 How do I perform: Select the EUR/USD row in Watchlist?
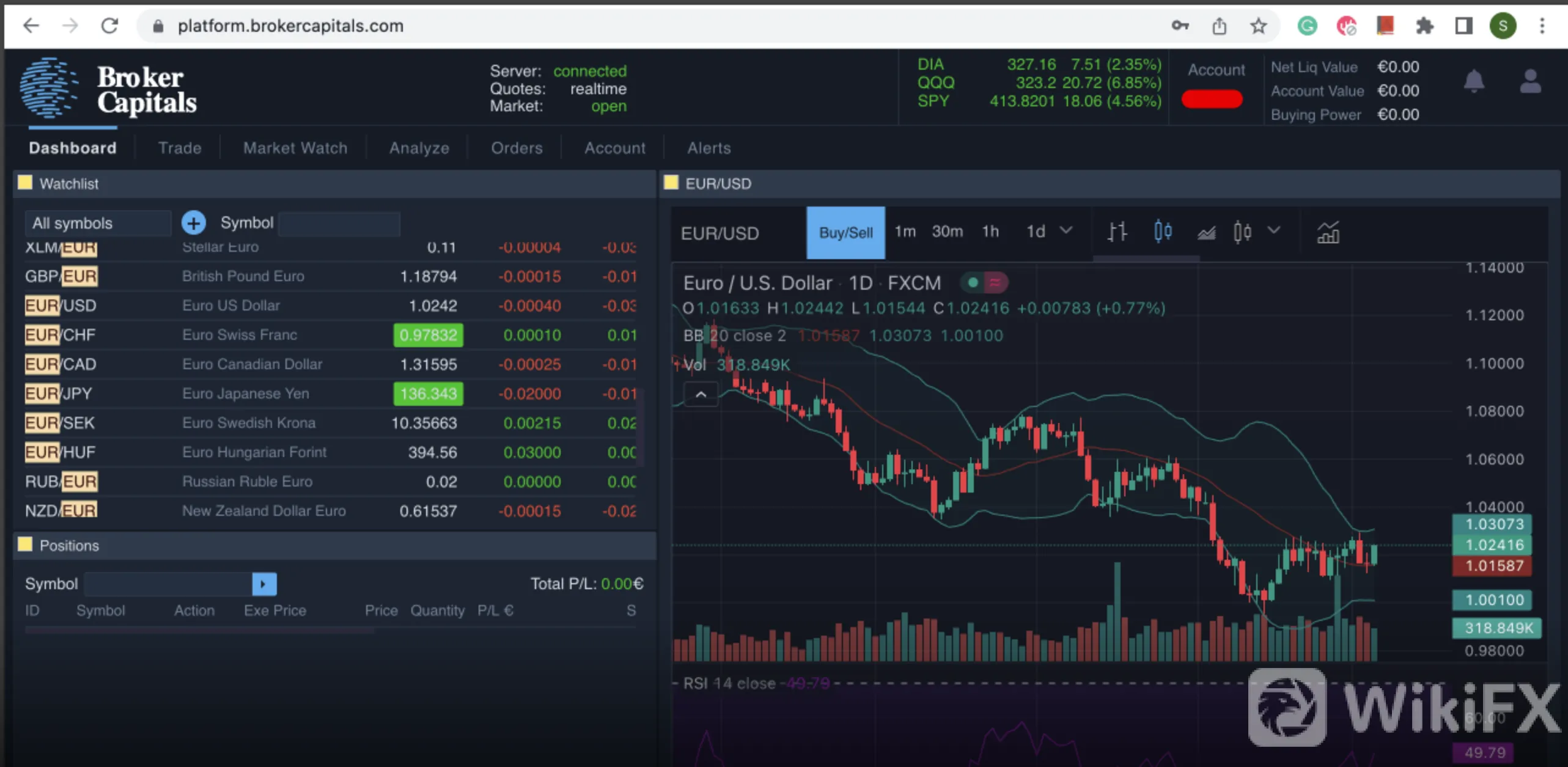click(330, 306)
